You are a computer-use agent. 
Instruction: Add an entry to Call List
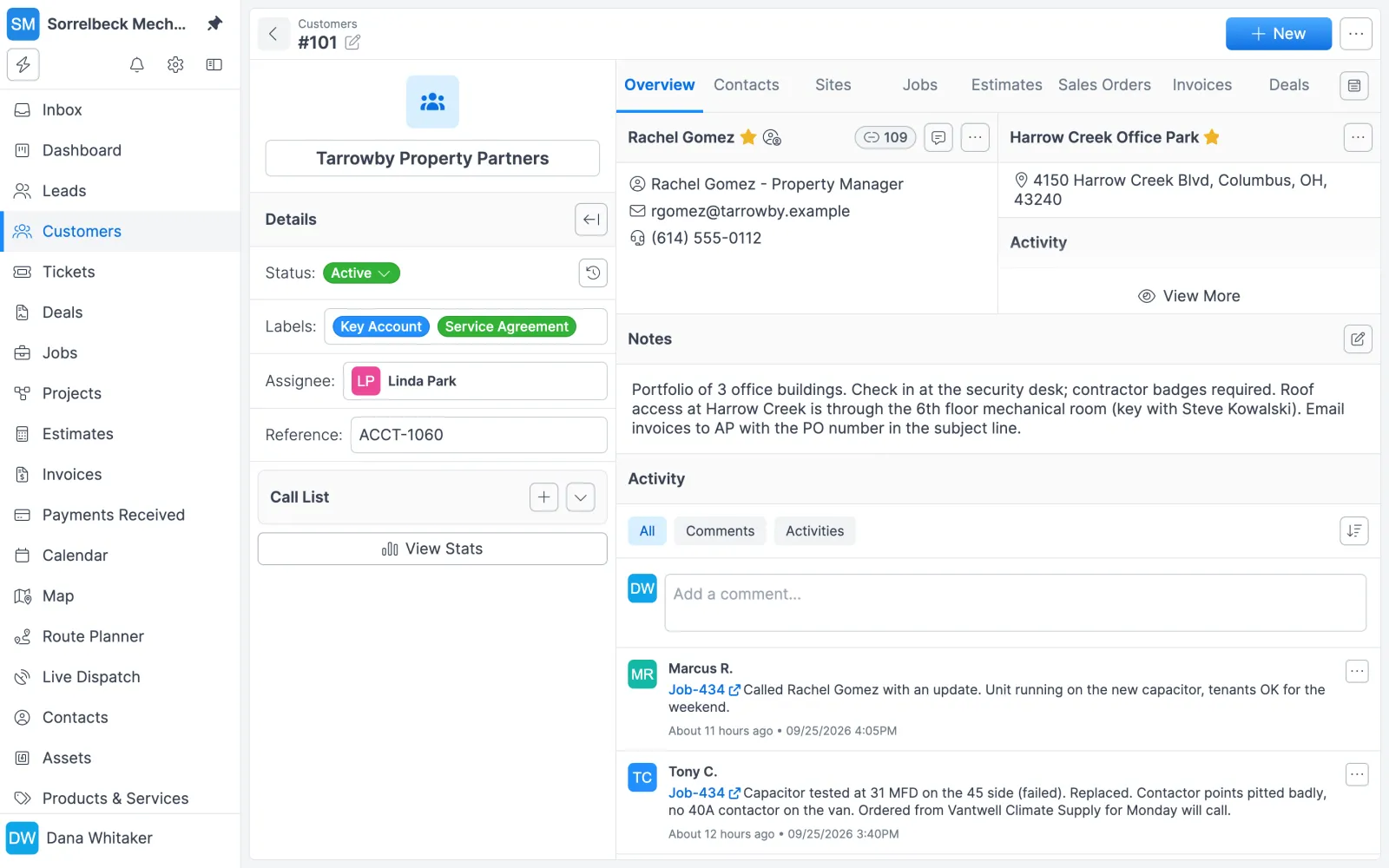click(544, 497)
